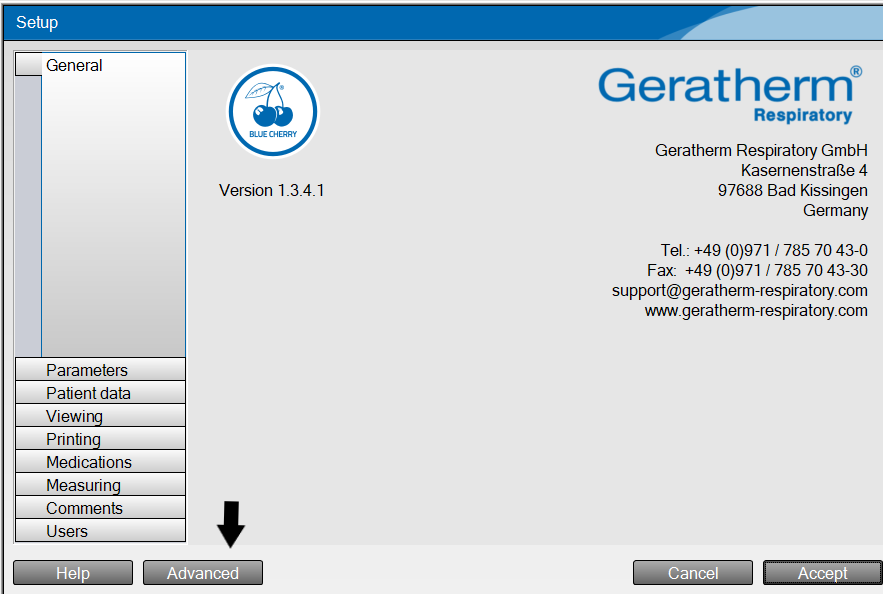Click the Geratherm Respiratory logo
This screenshot has height=594, width=883.
tap(730, 95)
